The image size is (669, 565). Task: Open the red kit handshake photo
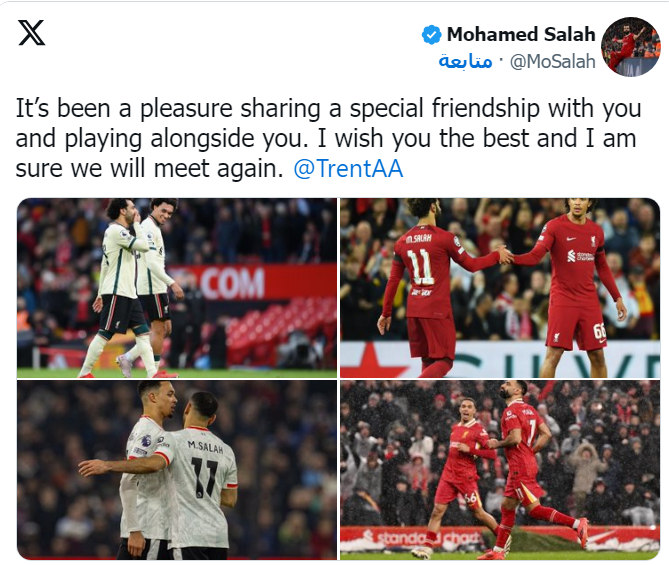[x=500, y=288]
